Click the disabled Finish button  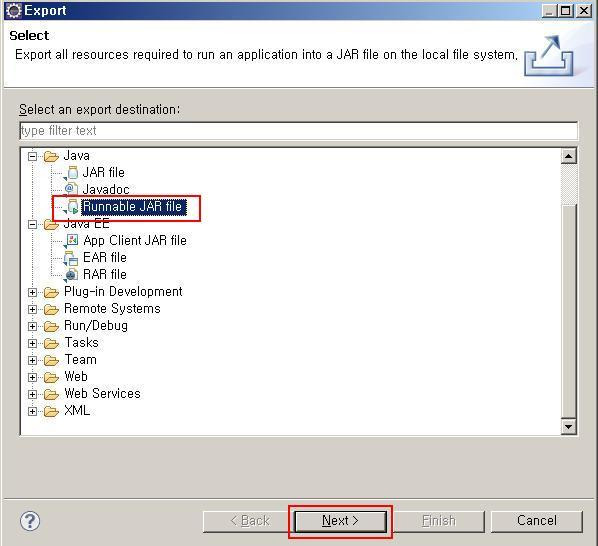point(439,521)
